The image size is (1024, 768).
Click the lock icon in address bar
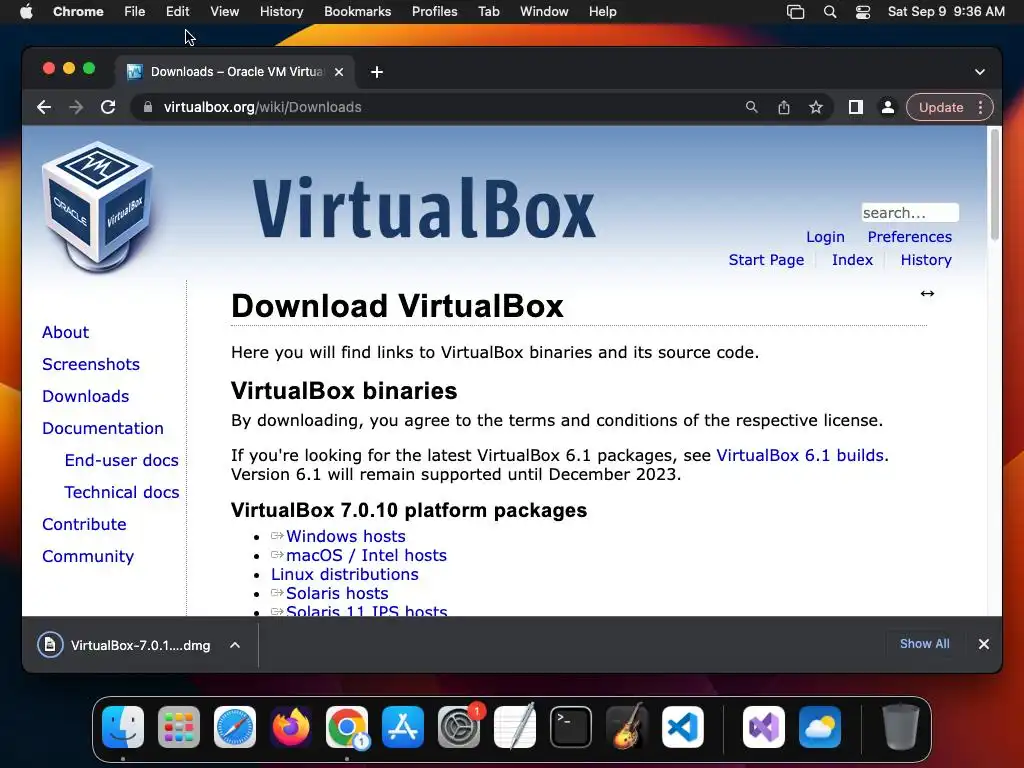point(148,107)
